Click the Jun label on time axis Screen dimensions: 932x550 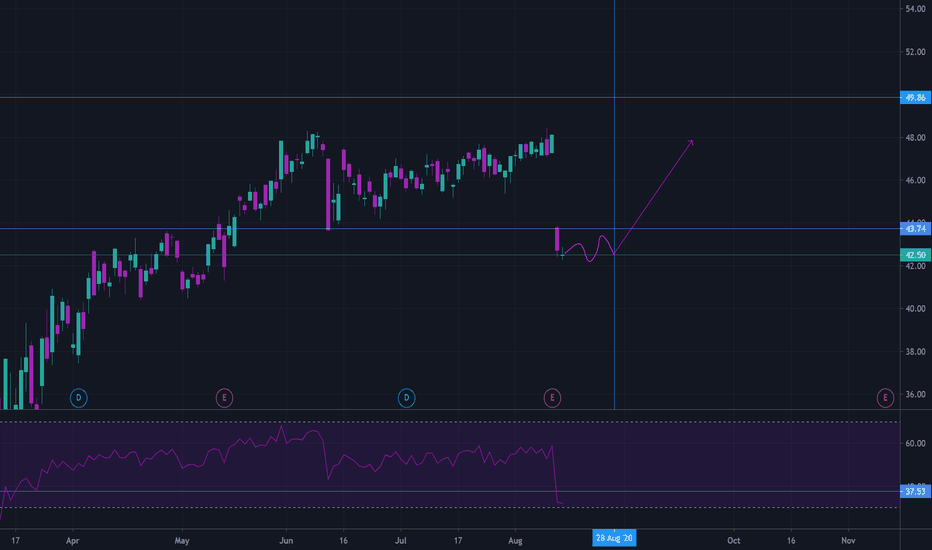coord(286,540)
